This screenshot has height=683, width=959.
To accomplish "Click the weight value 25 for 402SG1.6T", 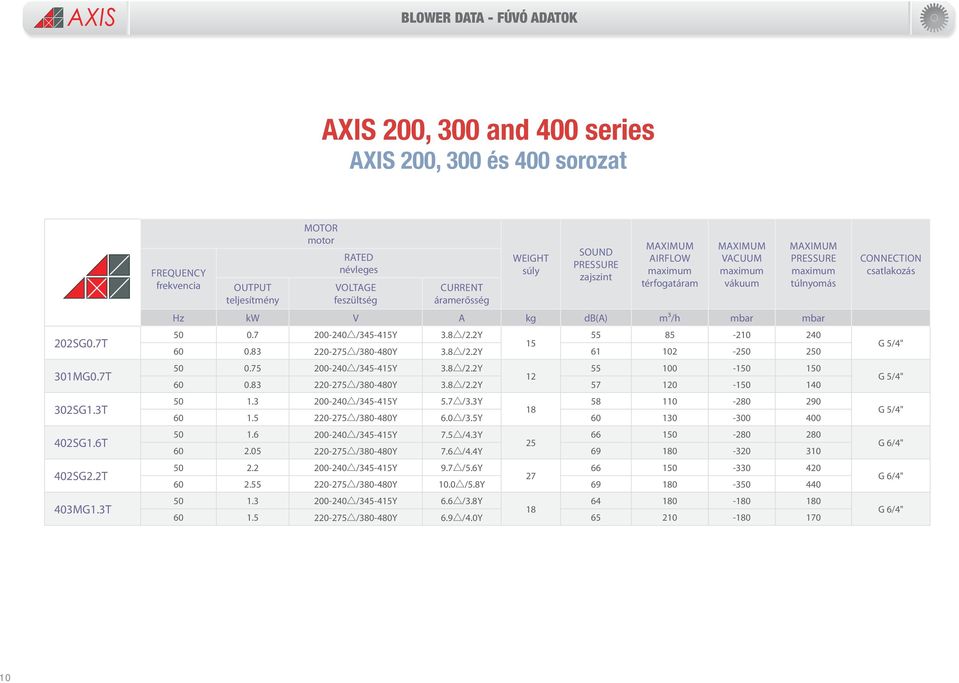I will pyautogui.click(x=531, y=443).
